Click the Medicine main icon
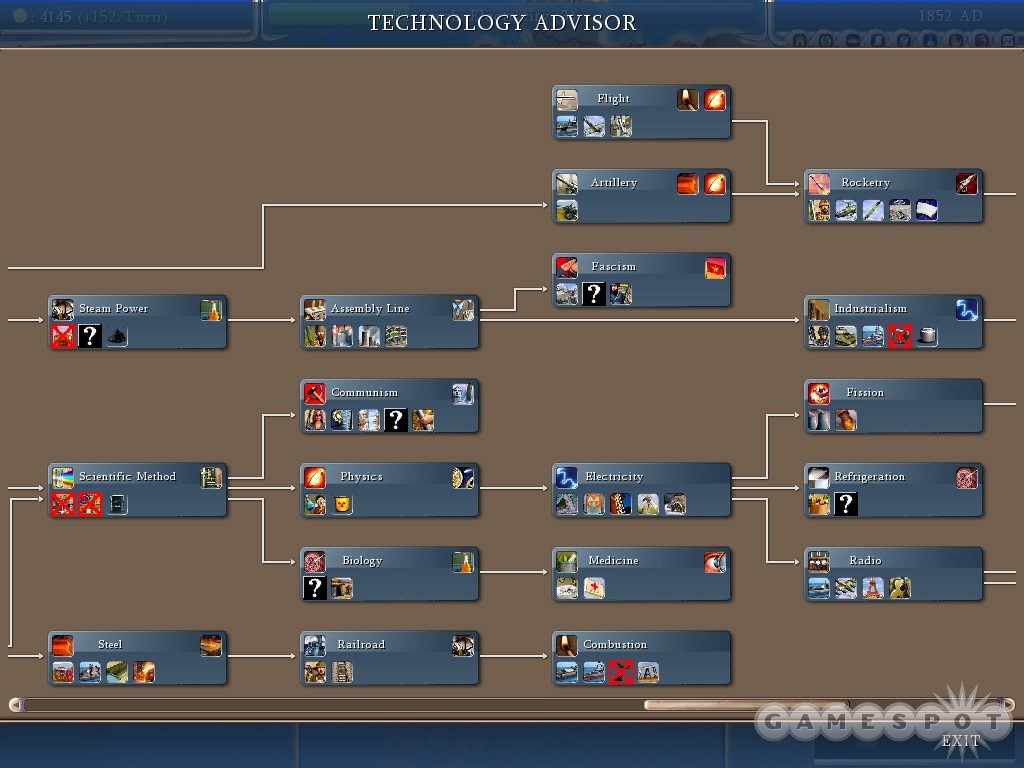Image resolution: width=1024 pixels, height=768 pixels. pyautogui.click(x=567, y=561)
